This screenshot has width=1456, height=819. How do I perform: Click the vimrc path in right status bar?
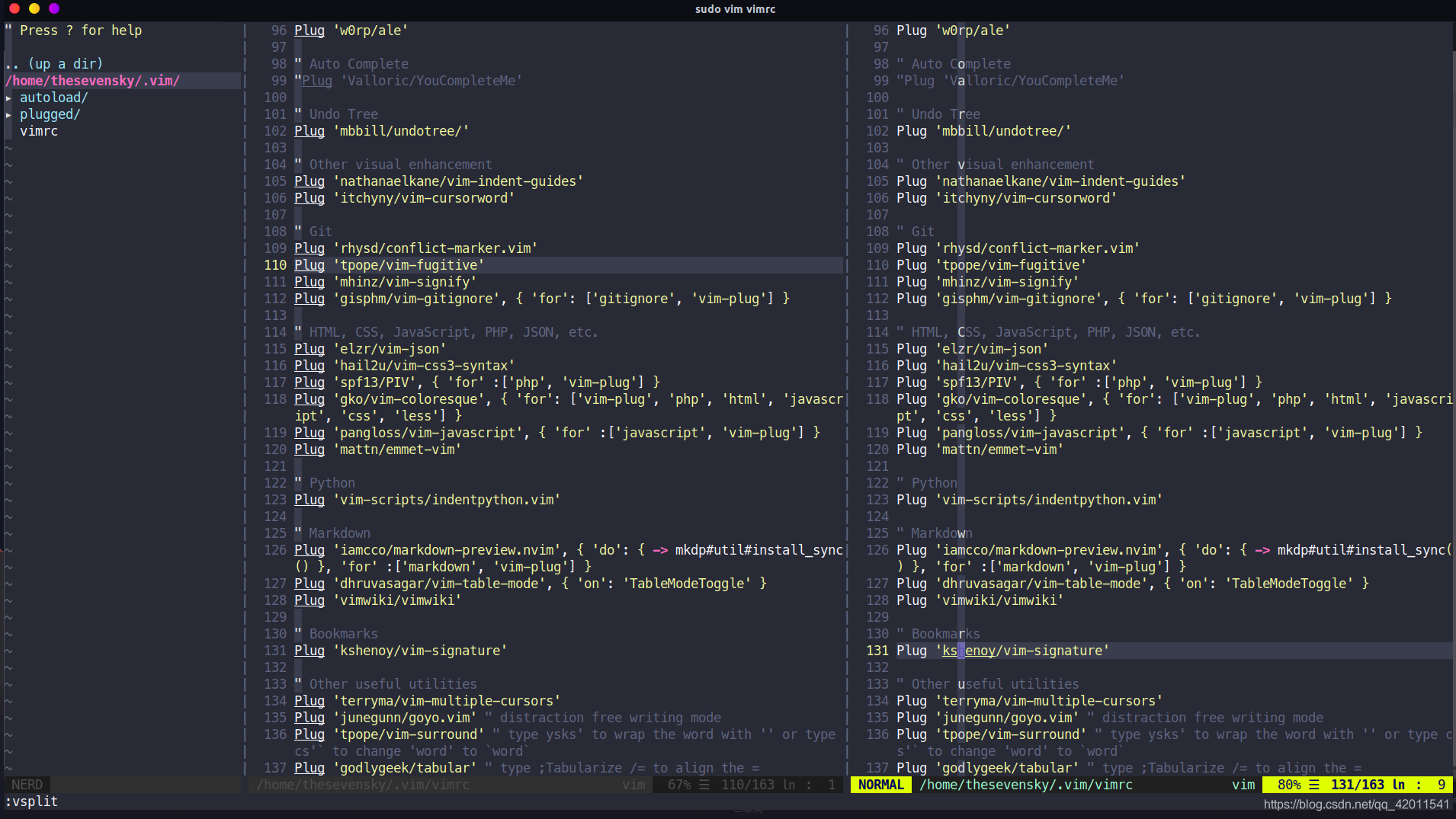click(x=1026, y=785)
